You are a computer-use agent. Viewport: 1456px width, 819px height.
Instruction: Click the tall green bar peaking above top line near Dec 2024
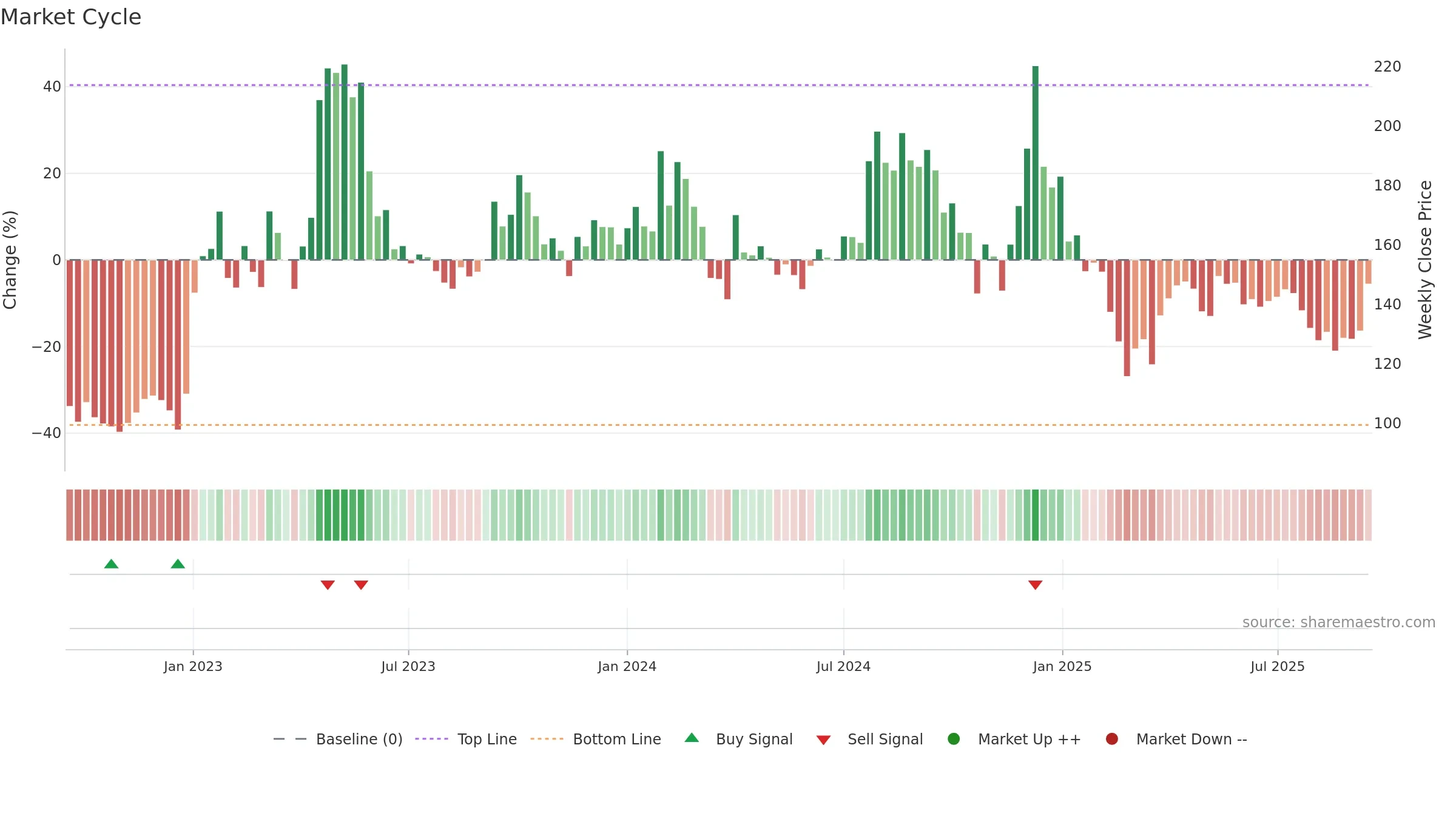[1036, 163]
